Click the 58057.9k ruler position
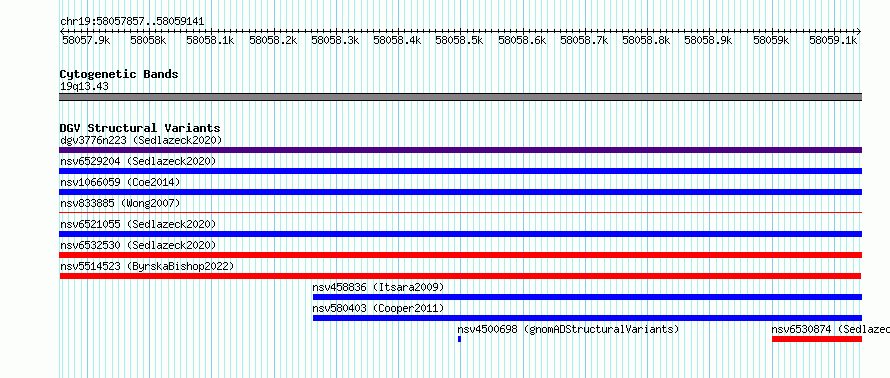The width and height of the screenshot is (890, 378). point(86,40)
